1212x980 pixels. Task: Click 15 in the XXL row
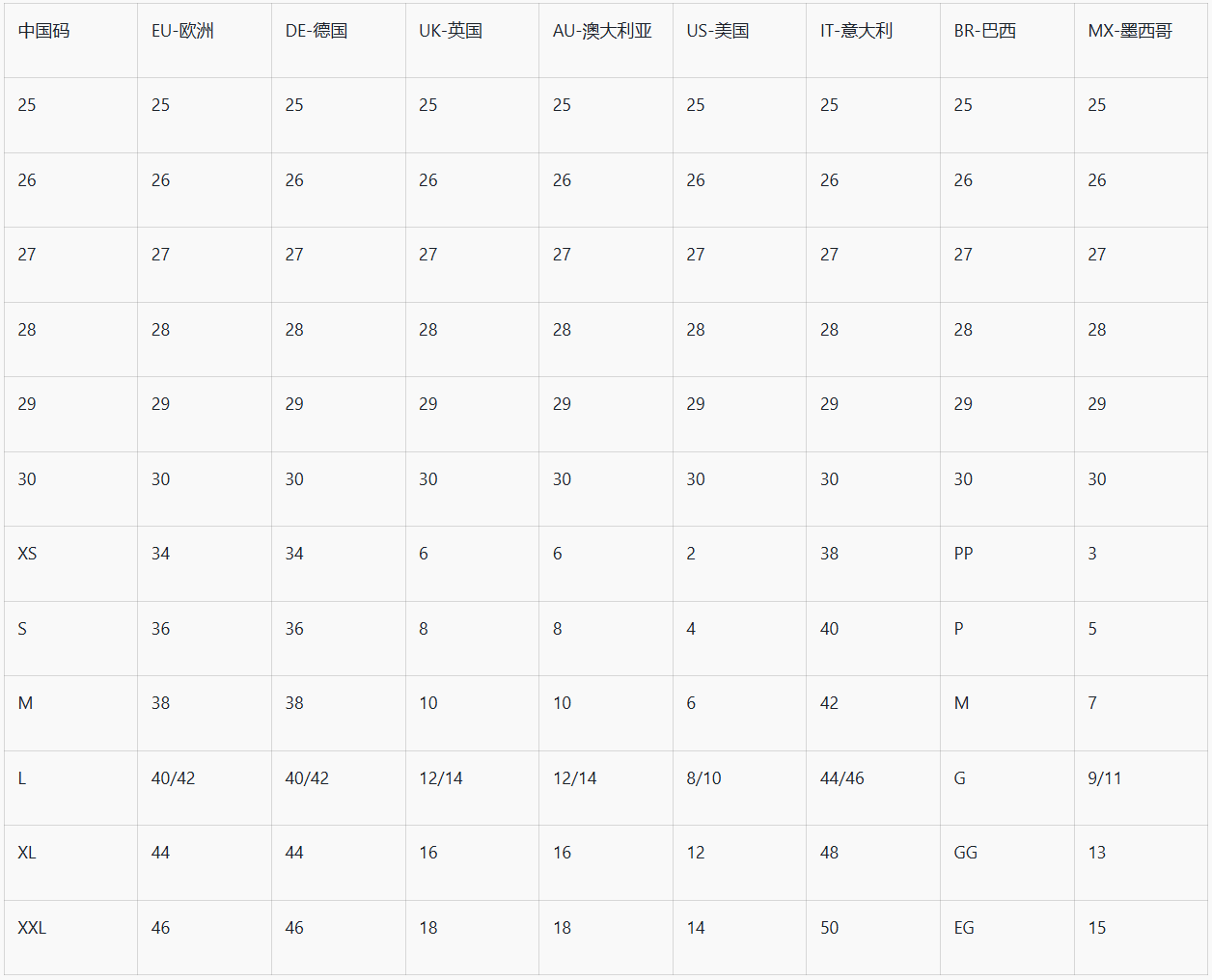(1097, 928)
